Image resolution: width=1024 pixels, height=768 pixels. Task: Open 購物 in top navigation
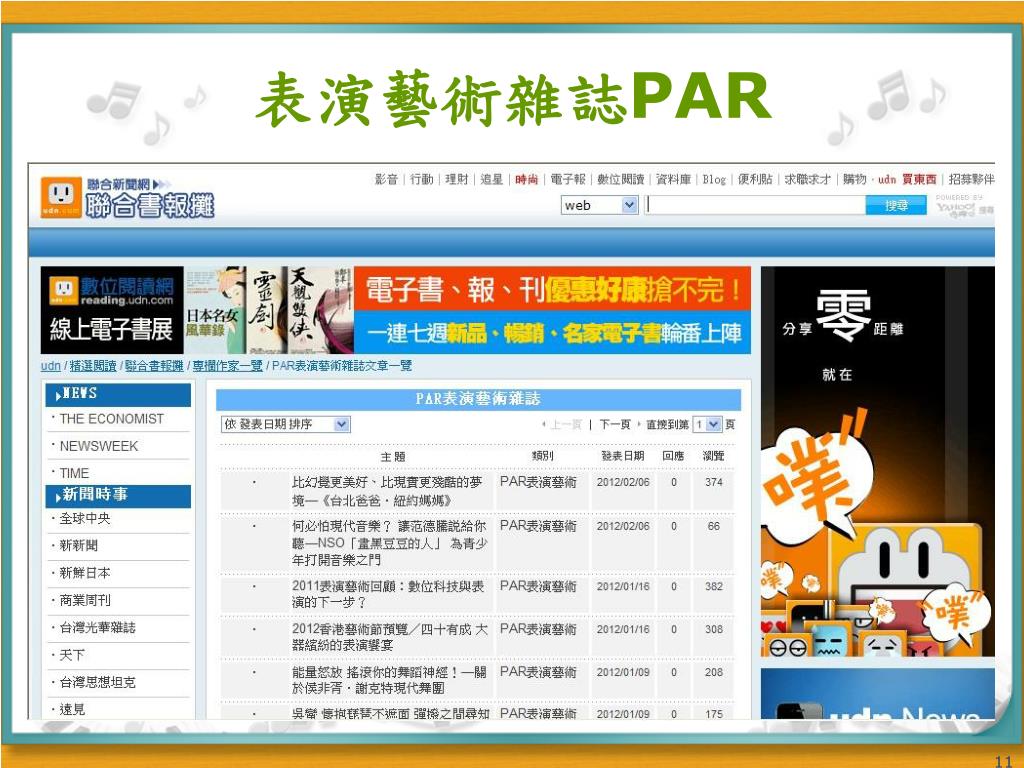coord(854,179)
